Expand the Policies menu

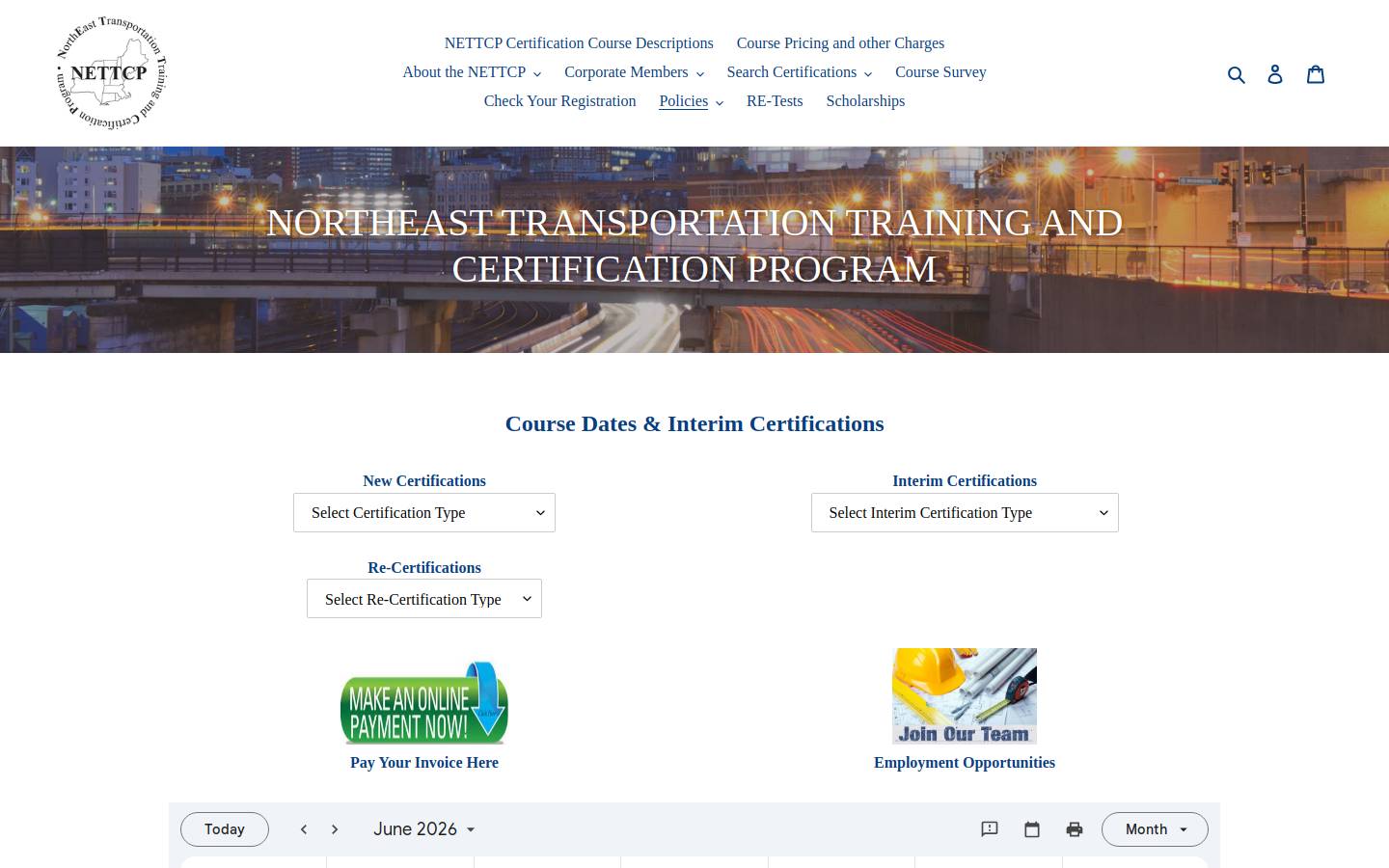click(691, 101)
